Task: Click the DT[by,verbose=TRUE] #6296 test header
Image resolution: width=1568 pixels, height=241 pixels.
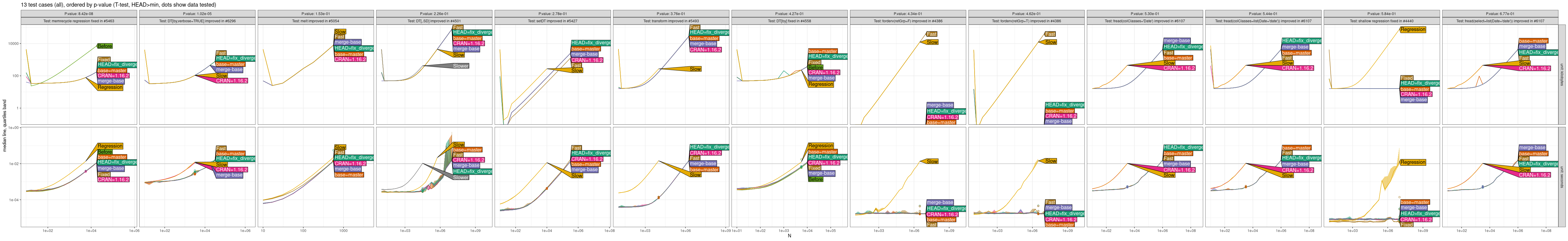Action: pyautogui.click(x=197, y=21)
